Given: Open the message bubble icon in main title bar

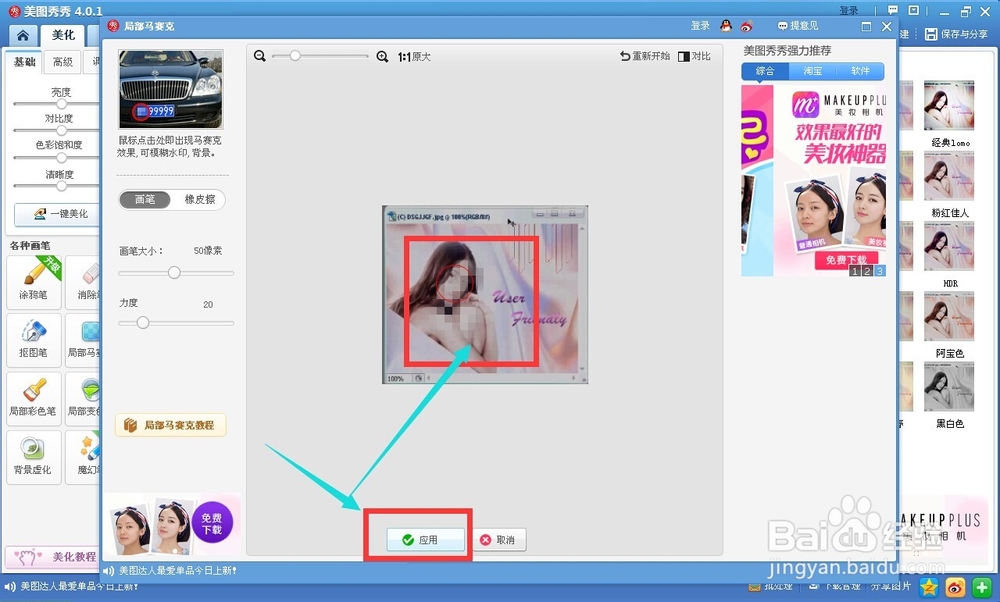Looking at the screenshot, I should [893, 10].
